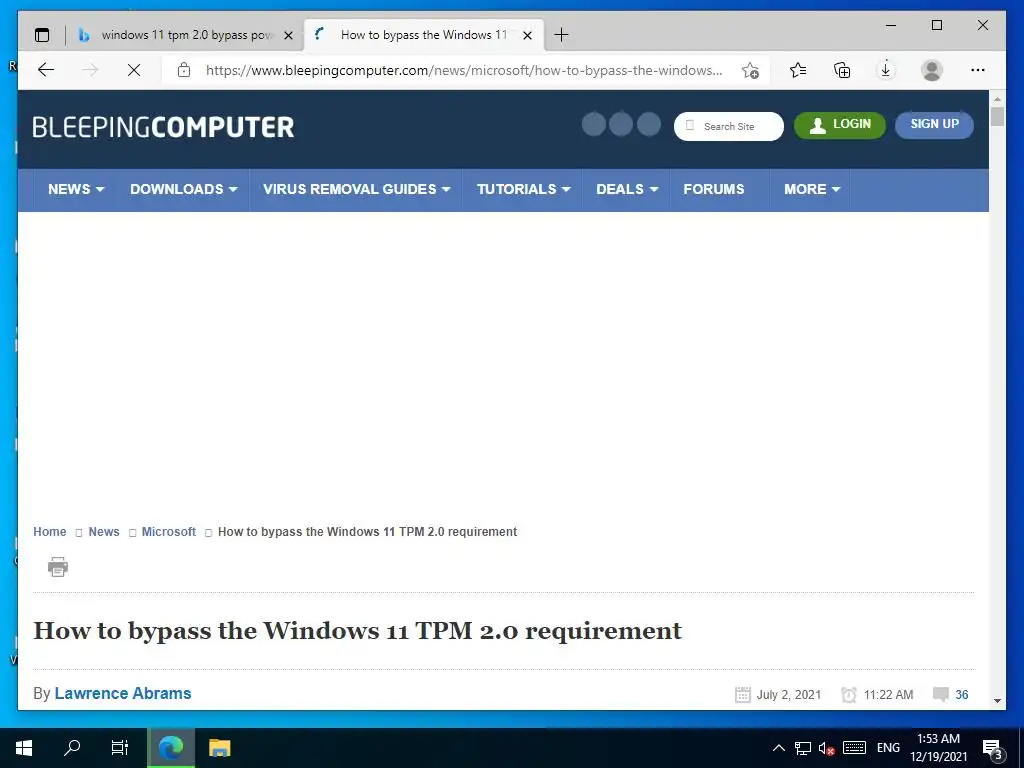Go to News breadcrumb link
This screenshot has width=1024, height=768.
click(104, 532)
